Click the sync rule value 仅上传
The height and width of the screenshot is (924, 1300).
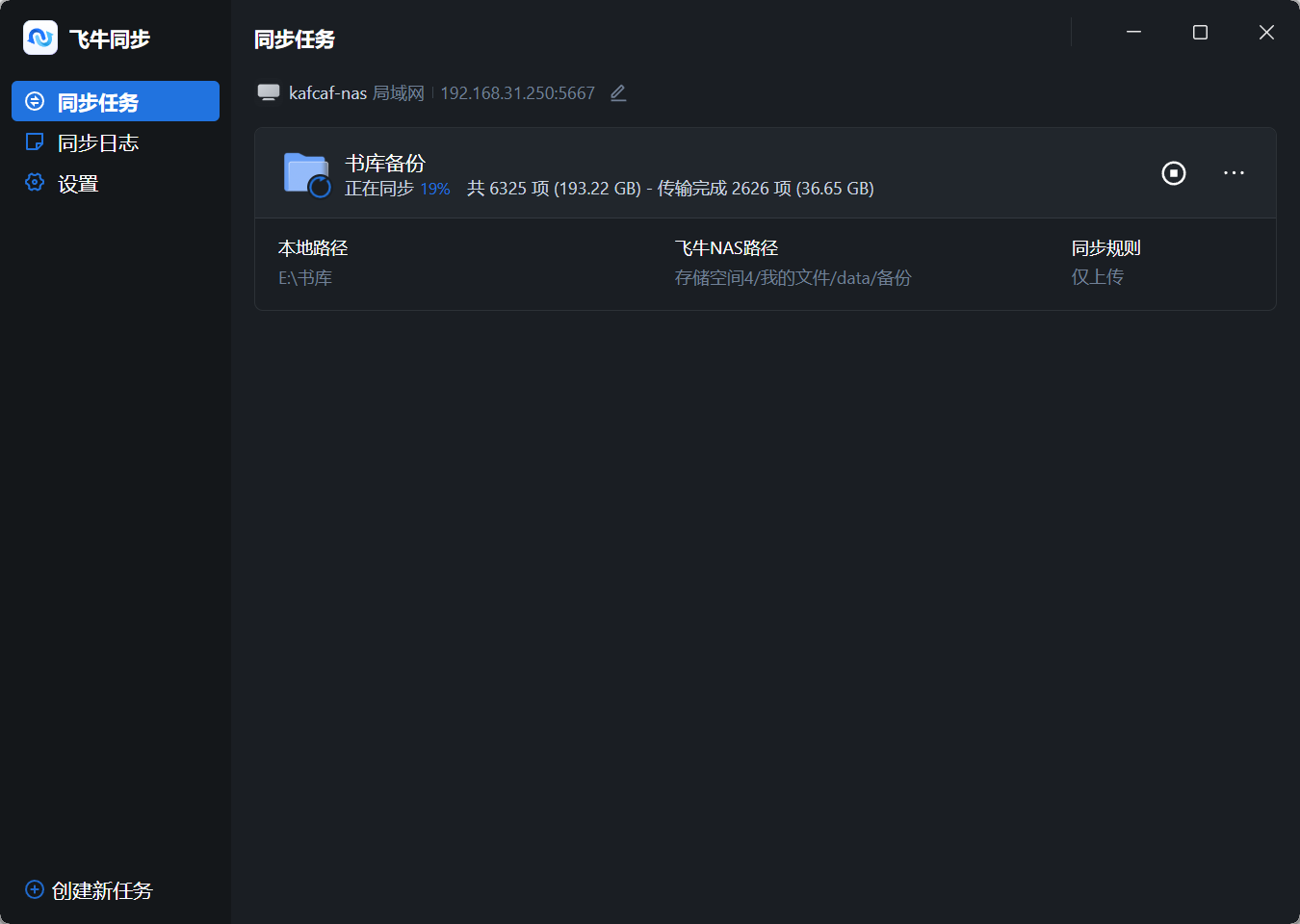click(x=1098, y=277)
